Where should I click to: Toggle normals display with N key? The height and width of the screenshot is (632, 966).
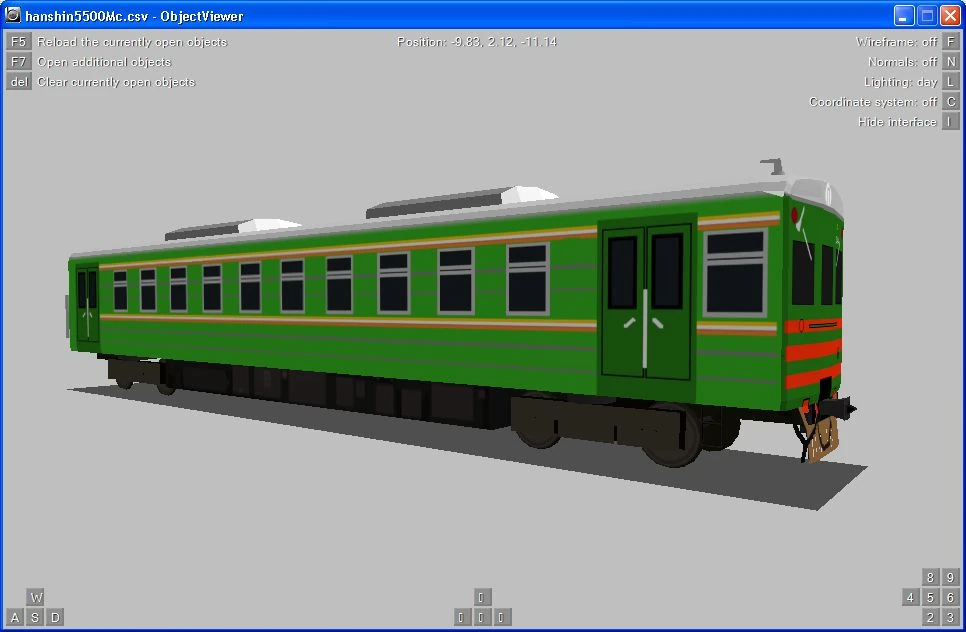click(x=951, y=62)
